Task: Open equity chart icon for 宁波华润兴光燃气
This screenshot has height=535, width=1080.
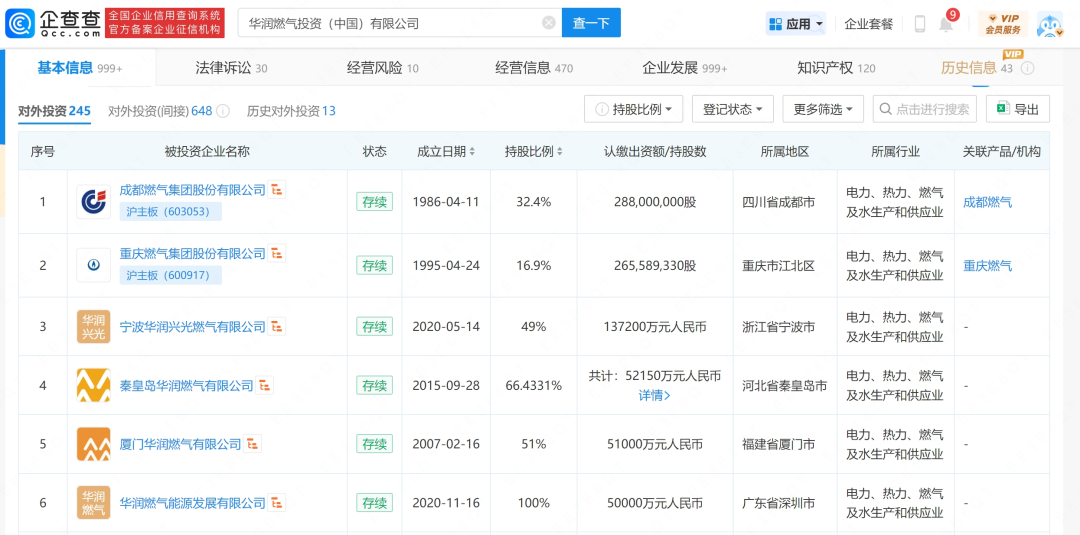Action: (x=276, y=326)
